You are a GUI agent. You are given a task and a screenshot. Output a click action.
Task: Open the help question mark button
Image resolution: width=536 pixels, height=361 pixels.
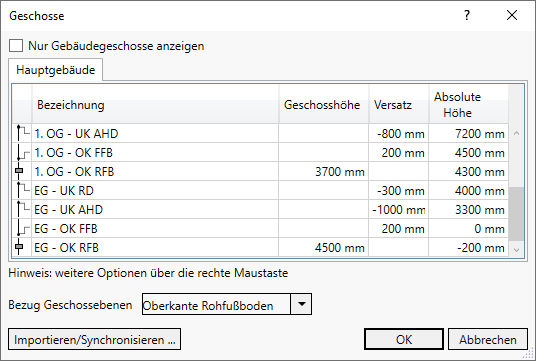[x=467, y=15]
